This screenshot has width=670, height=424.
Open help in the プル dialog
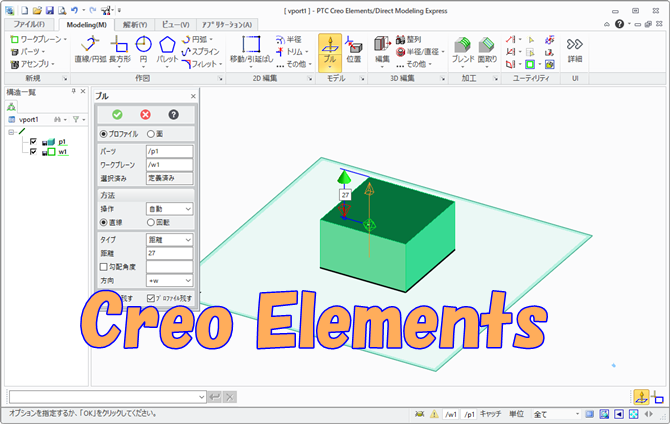point(173,115)
